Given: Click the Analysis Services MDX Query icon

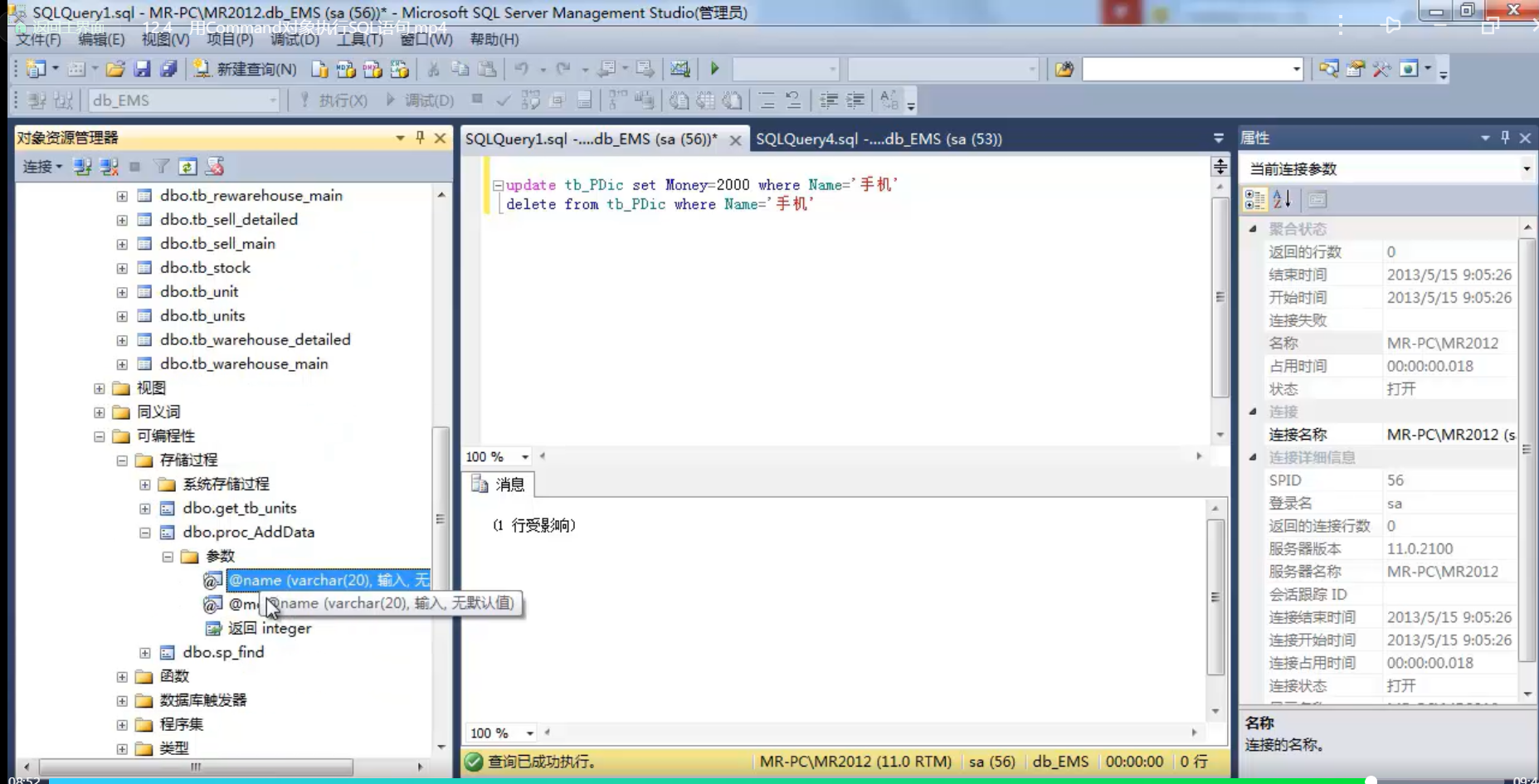Looking at the screenshot, I should [346, 69].
